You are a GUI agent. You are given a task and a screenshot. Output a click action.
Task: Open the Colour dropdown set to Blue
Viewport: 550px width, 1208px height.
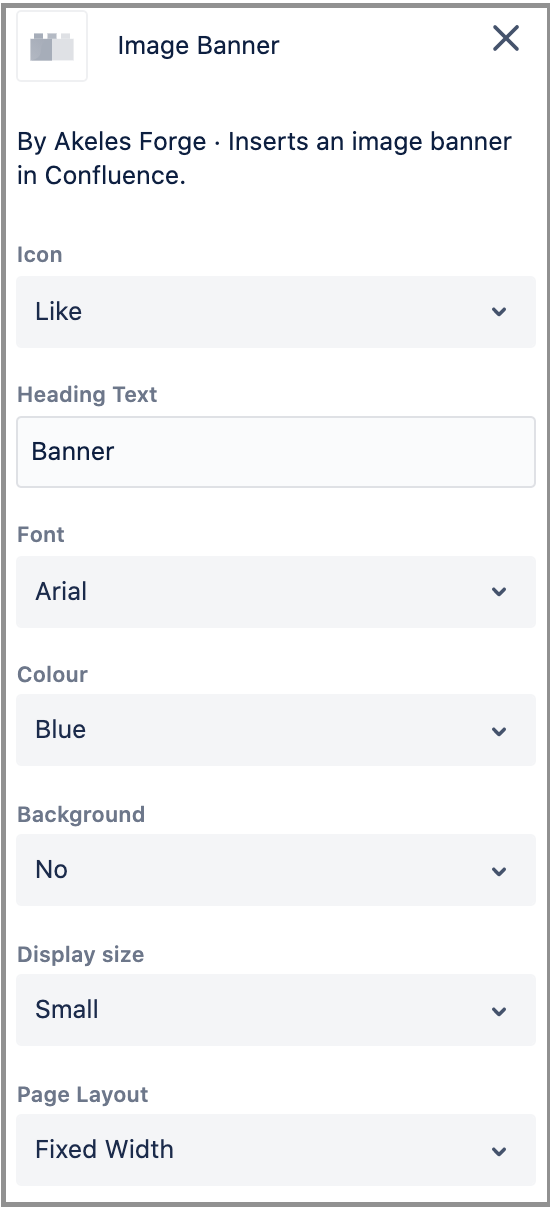(x=276, y=730)
